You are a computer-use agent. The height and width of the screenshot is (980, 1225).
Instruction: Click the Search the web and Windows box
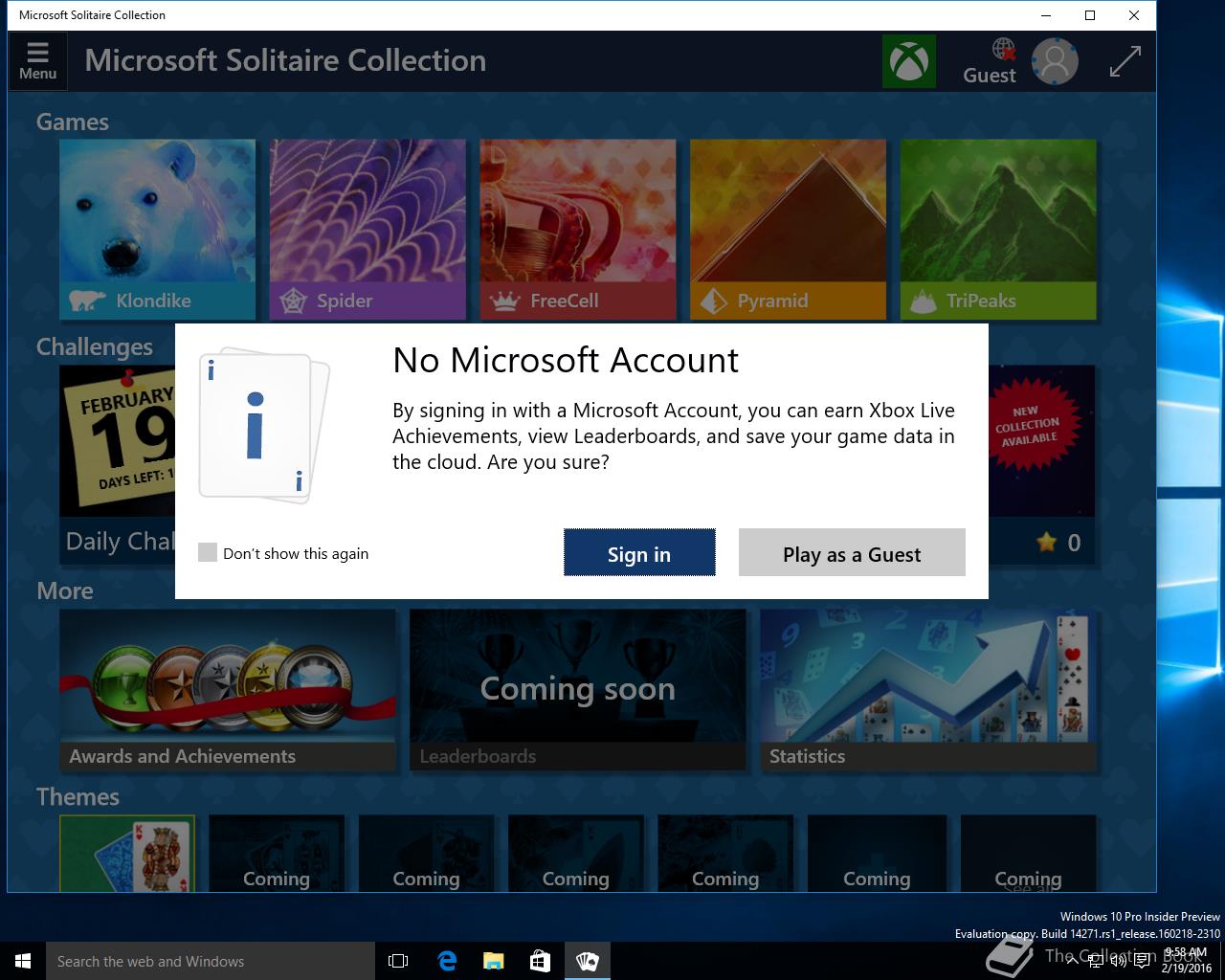[x=211, y=961]
